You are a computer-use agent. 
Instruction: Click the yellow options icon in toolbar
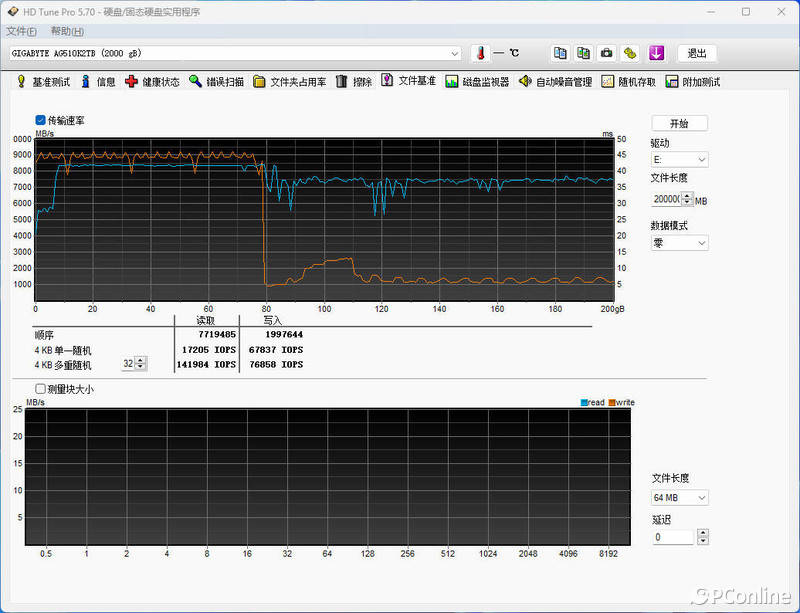(x=630, y=53)
